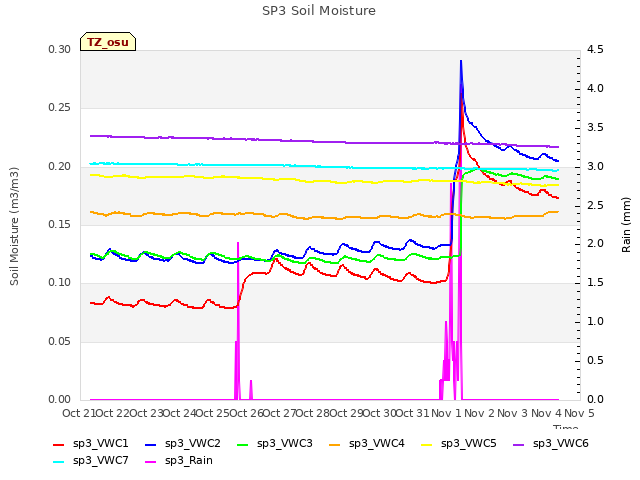
Task: Click the sp3_VWC6 legend entry
Action: click(x=551, y=444)
